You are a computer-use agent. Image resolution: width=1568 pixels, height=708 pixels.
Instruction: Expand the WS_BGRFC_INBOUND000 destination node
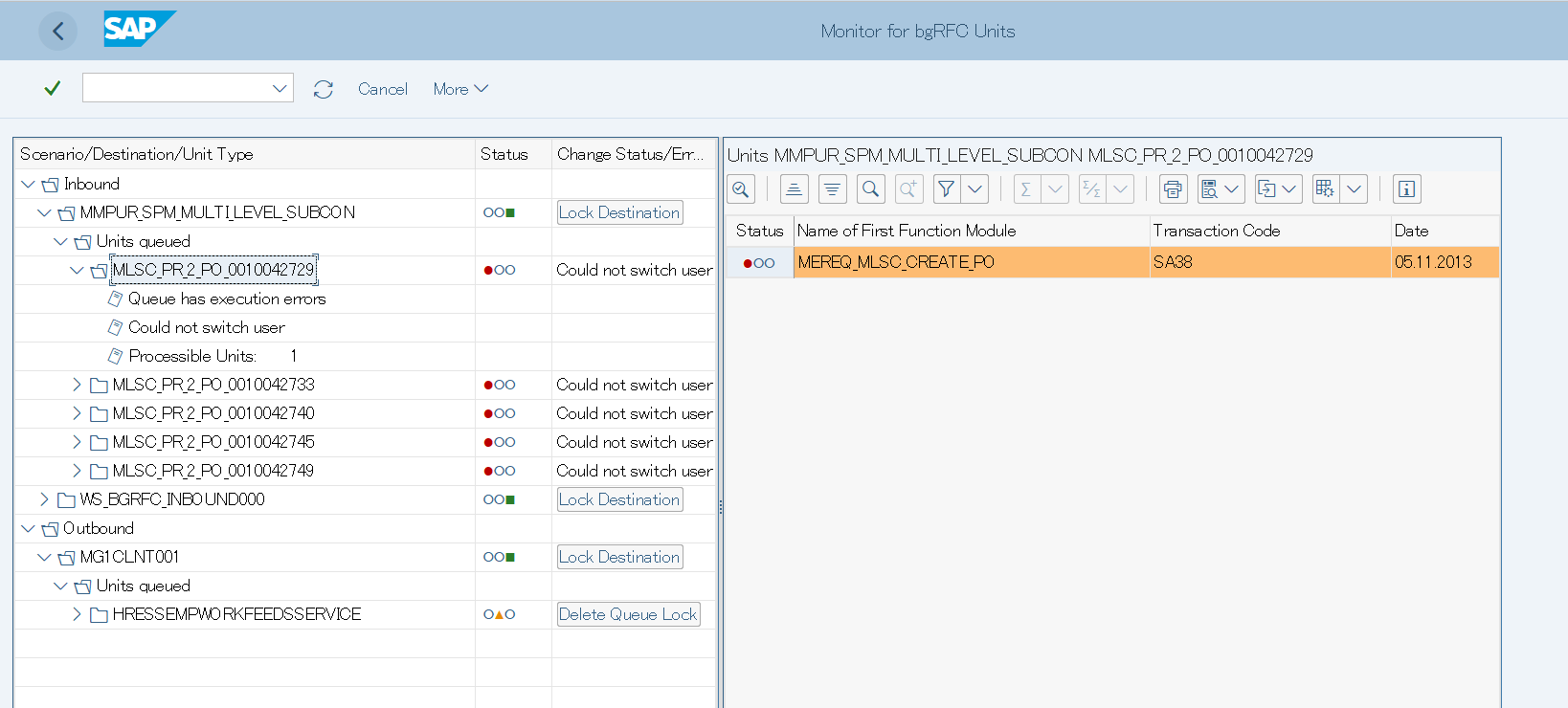click(x=44, y=499)
